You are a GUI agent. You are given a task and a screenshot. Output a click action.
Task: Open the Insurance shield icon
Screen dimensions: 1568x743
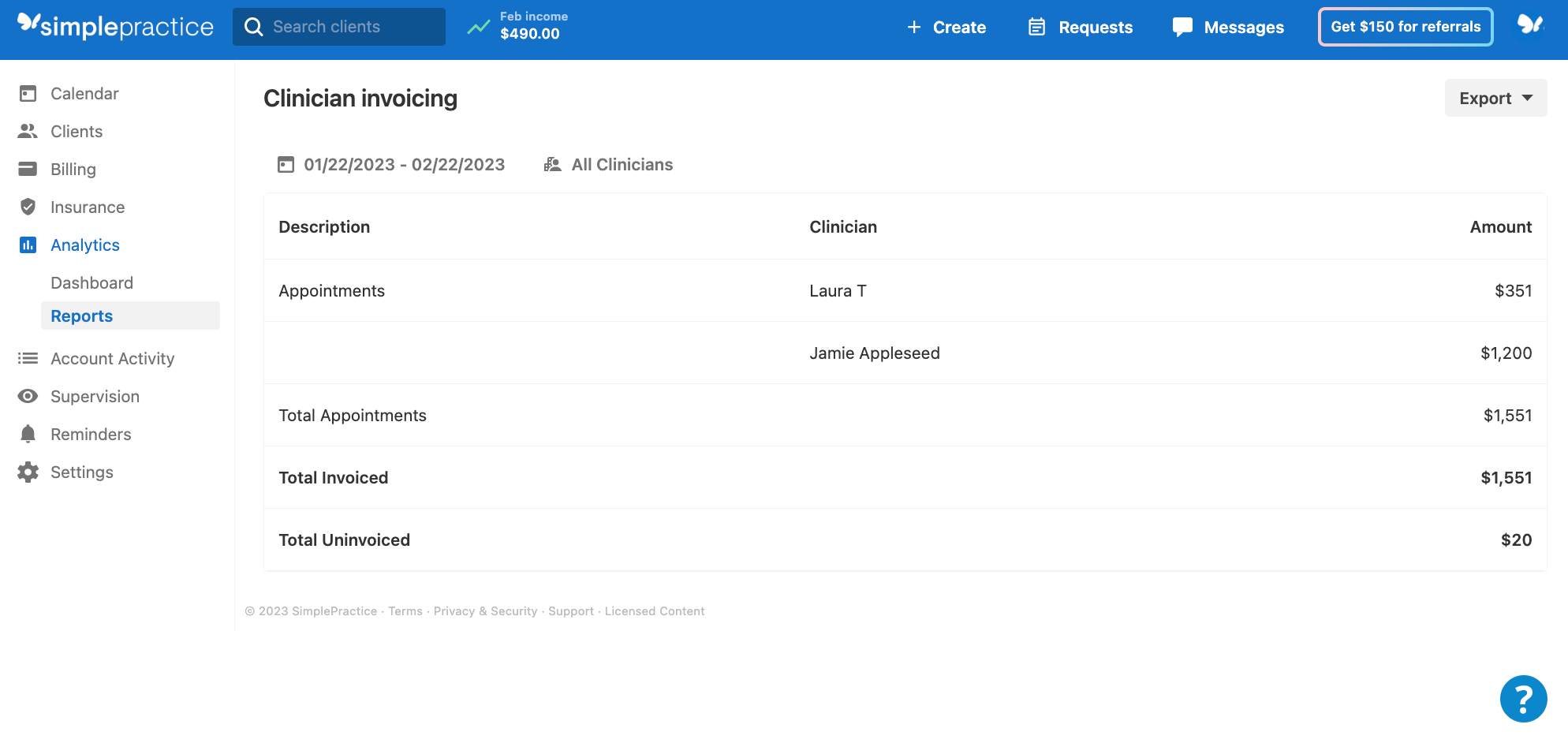pyautogui.click(x=28, y=207)
